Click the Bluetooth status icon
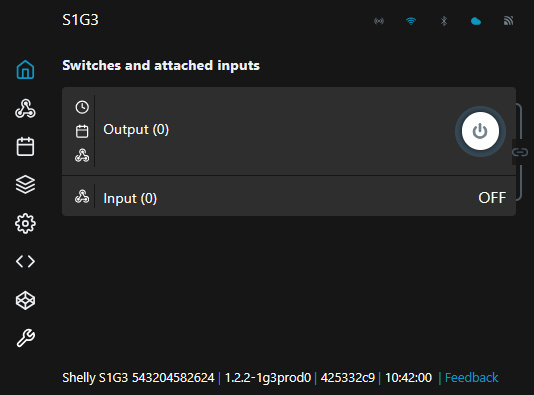 (x=443, y=21)
